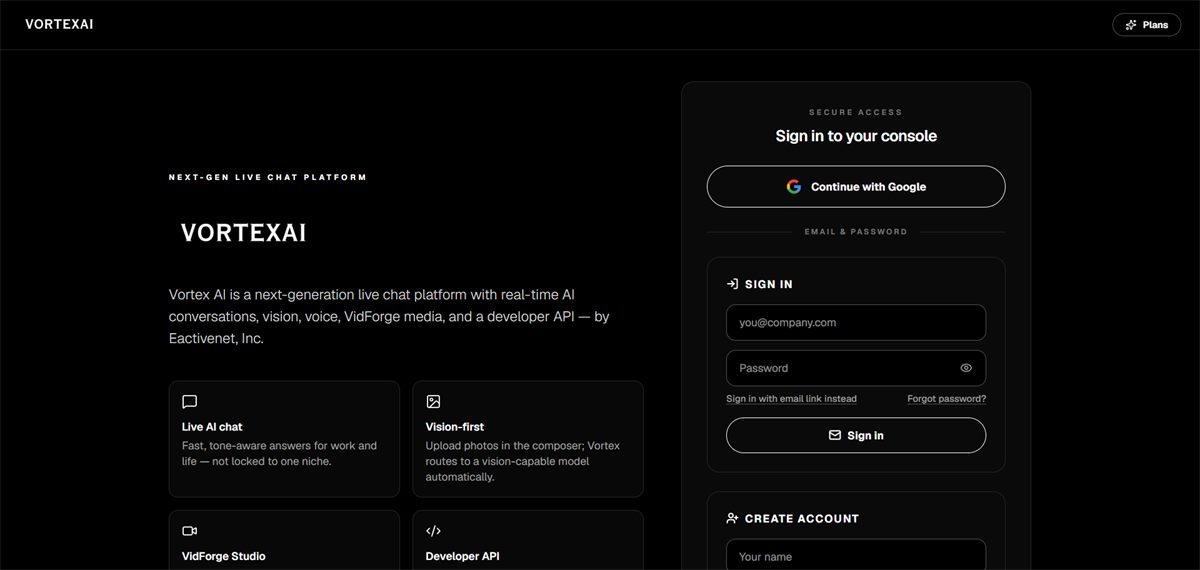Click 'Fast, tone-aware answers' description text
This screenshot has height=570, width=1200.
coord(280,454)
